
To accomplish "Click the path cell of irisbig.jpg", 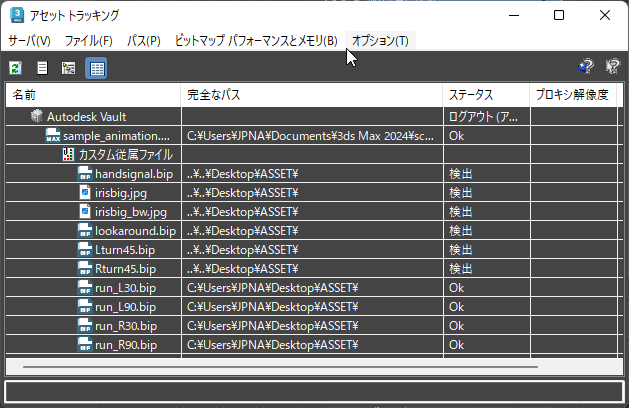I will [312, 193].
